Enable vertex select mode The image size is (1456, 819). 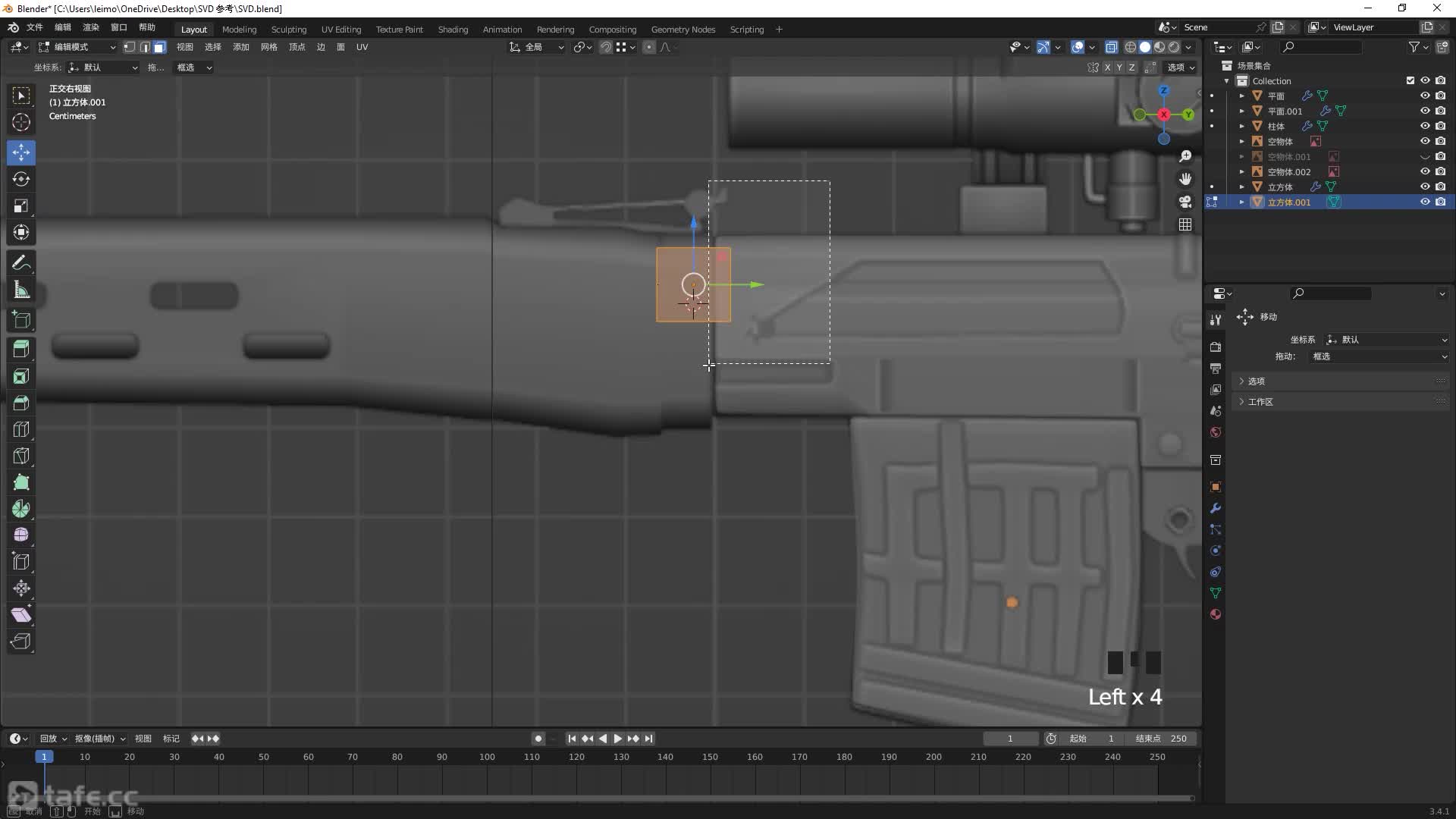click(x=130, y=47)
